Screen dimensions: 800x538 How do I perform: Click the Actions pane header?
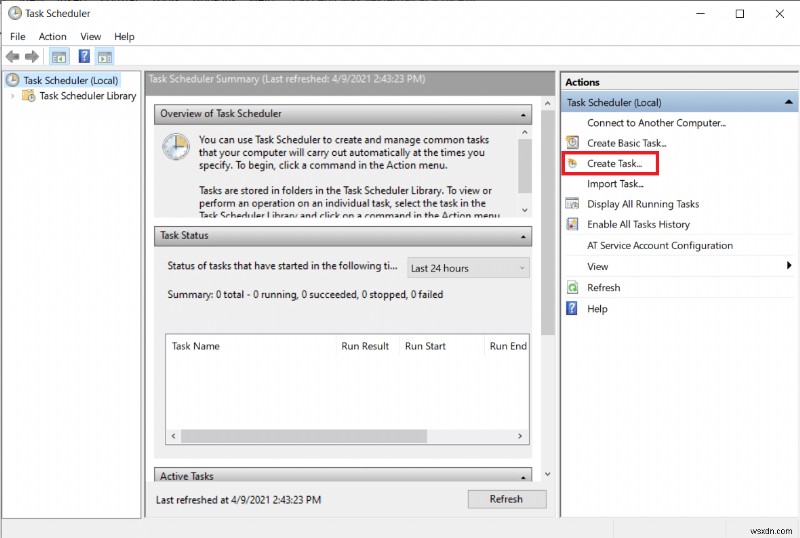tap(679, 82)
